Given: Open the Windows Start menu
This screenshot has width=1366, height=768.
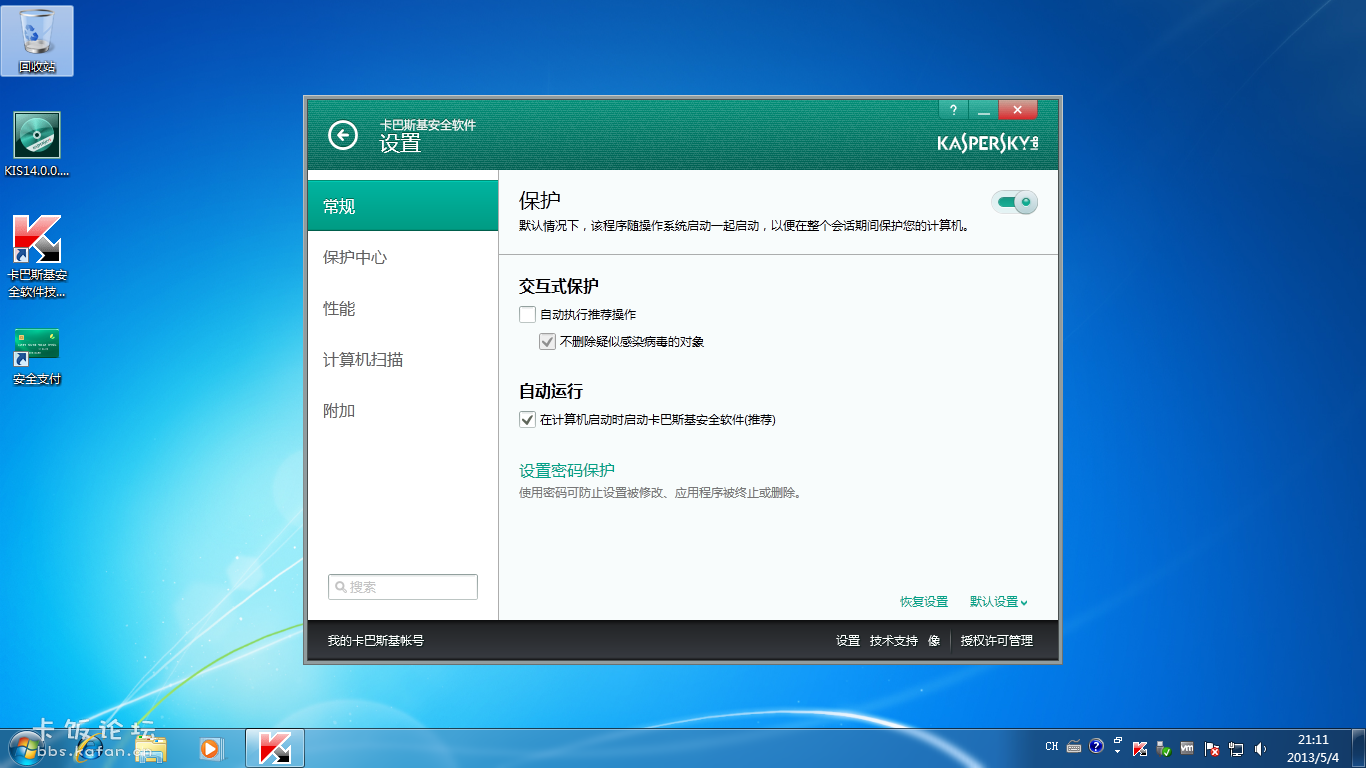Looking at the screenshot, I should (x=26, y=748).
